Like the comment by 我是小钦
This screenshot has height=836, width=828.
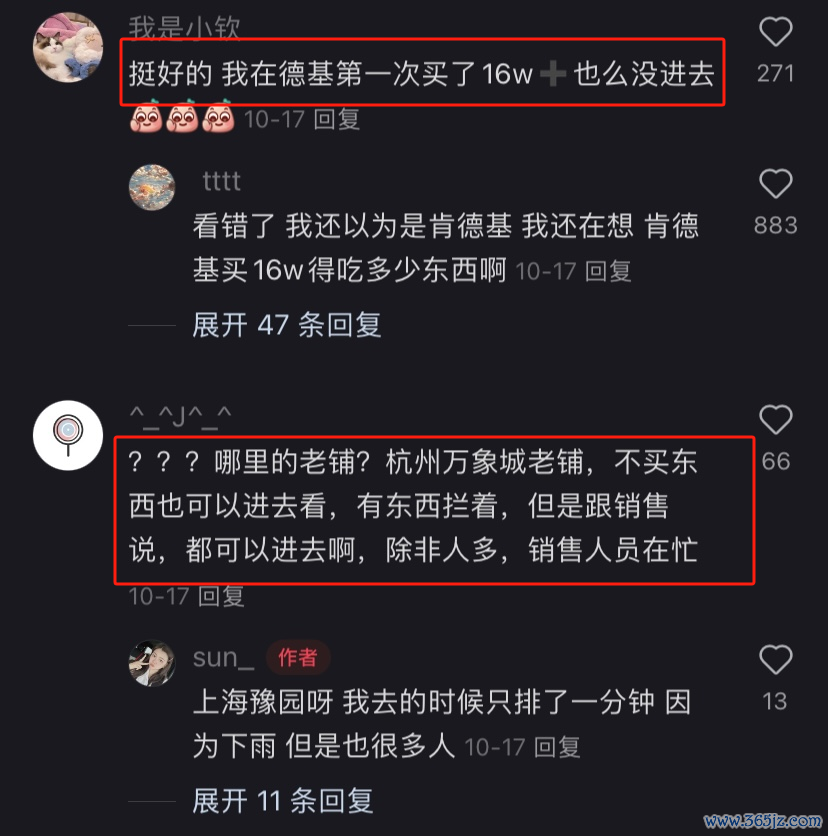click(775, 32)
